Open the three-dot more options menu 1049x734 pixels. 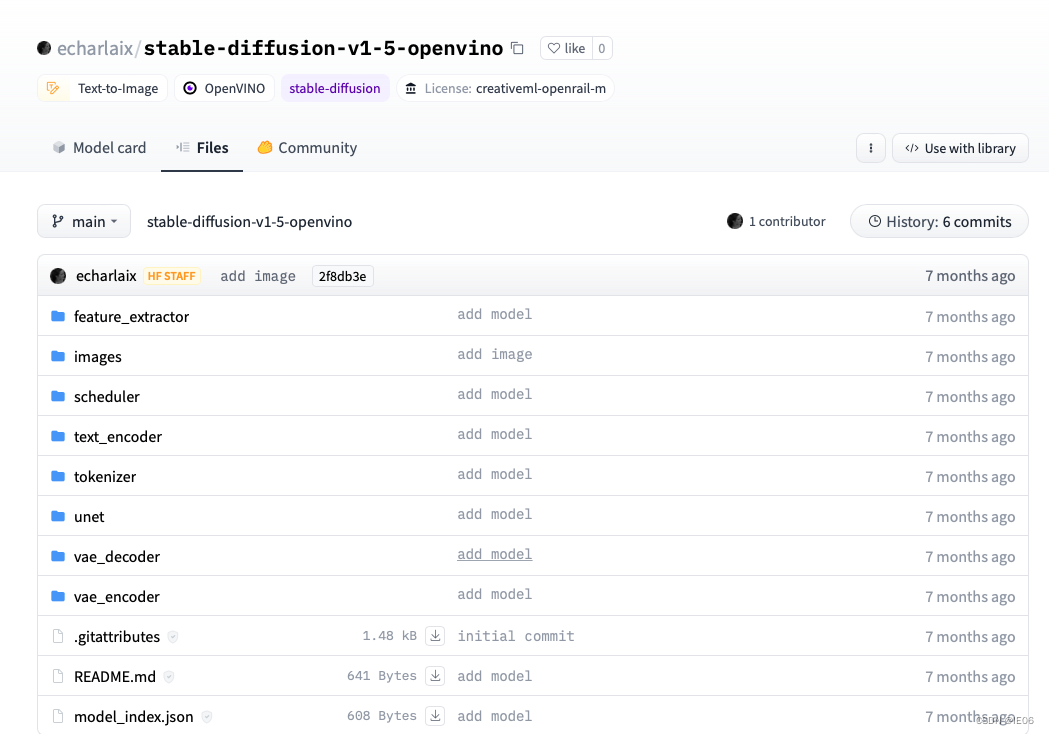[870, 148]
